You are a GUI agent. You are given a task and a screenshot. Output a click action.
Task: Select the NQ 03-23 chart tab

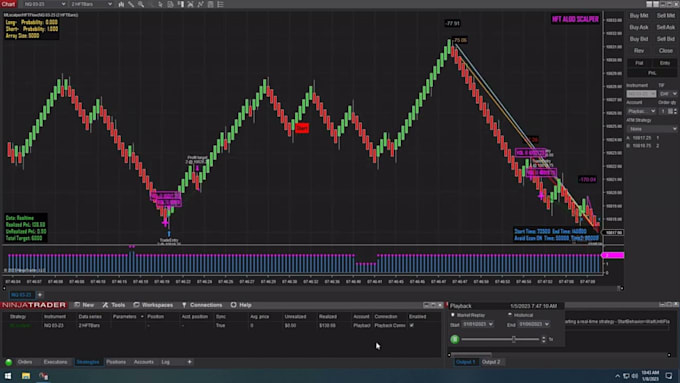[x=21, y=295]
